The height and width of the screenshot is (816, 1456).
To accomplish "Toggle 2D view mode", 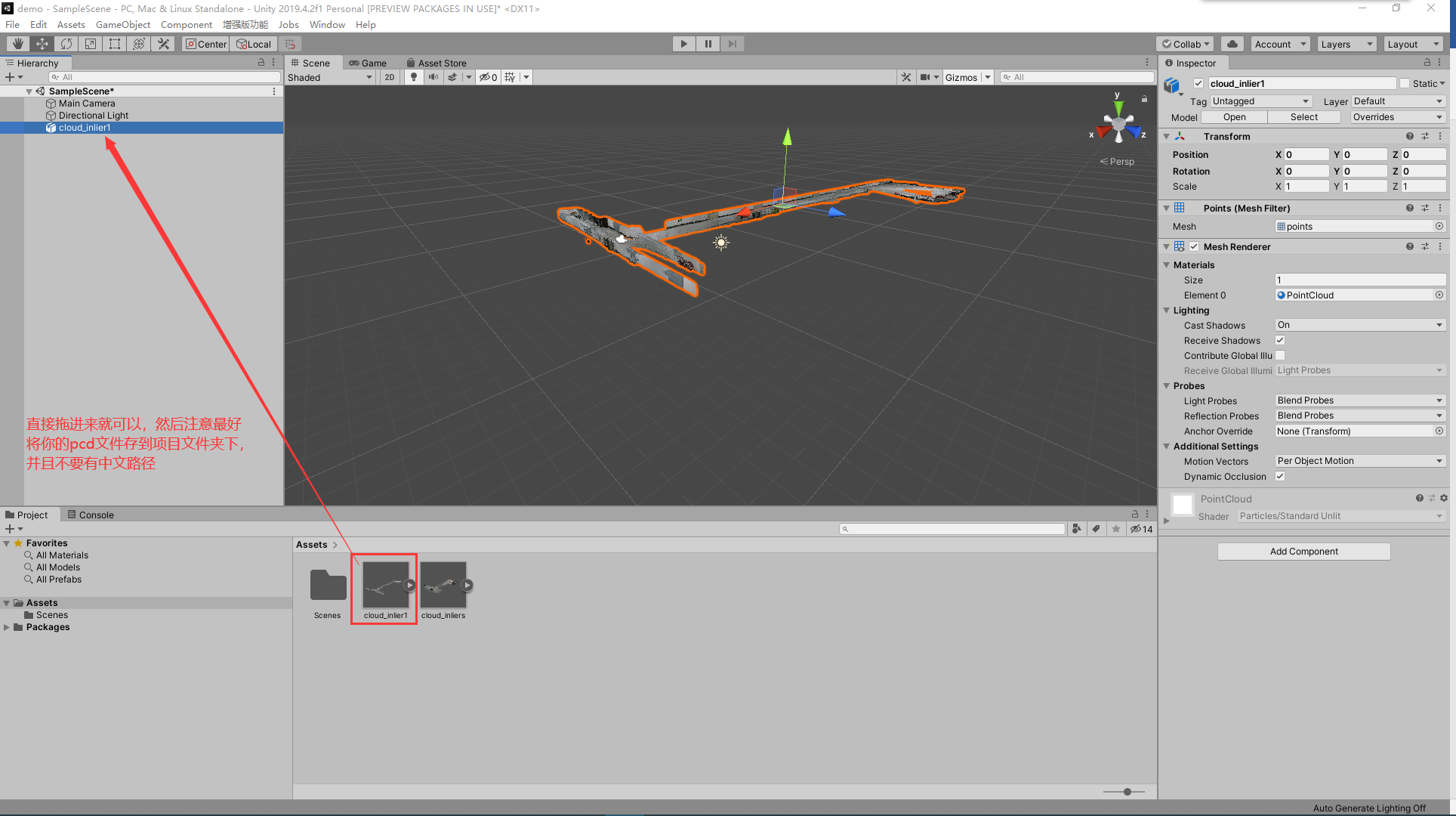I will point(389,77).
